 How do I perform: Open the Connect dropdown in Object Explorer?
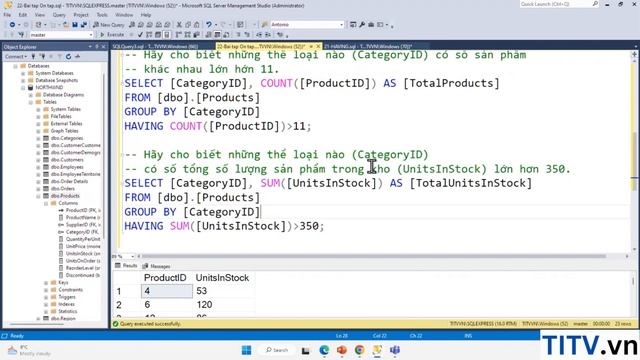(x=16, y=56)
